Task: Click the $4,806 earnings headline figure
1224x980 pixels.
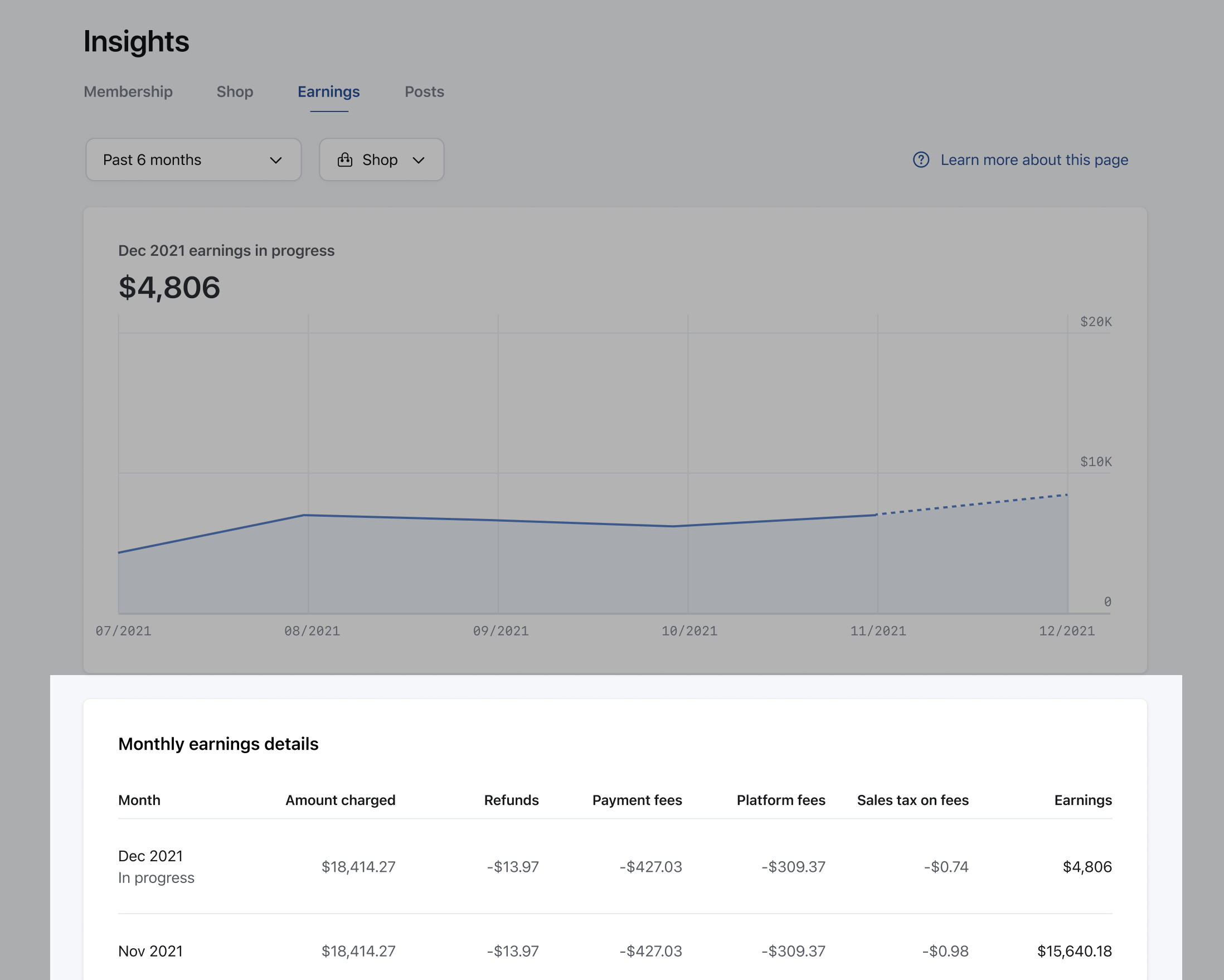Action: [x=169, y=287]
